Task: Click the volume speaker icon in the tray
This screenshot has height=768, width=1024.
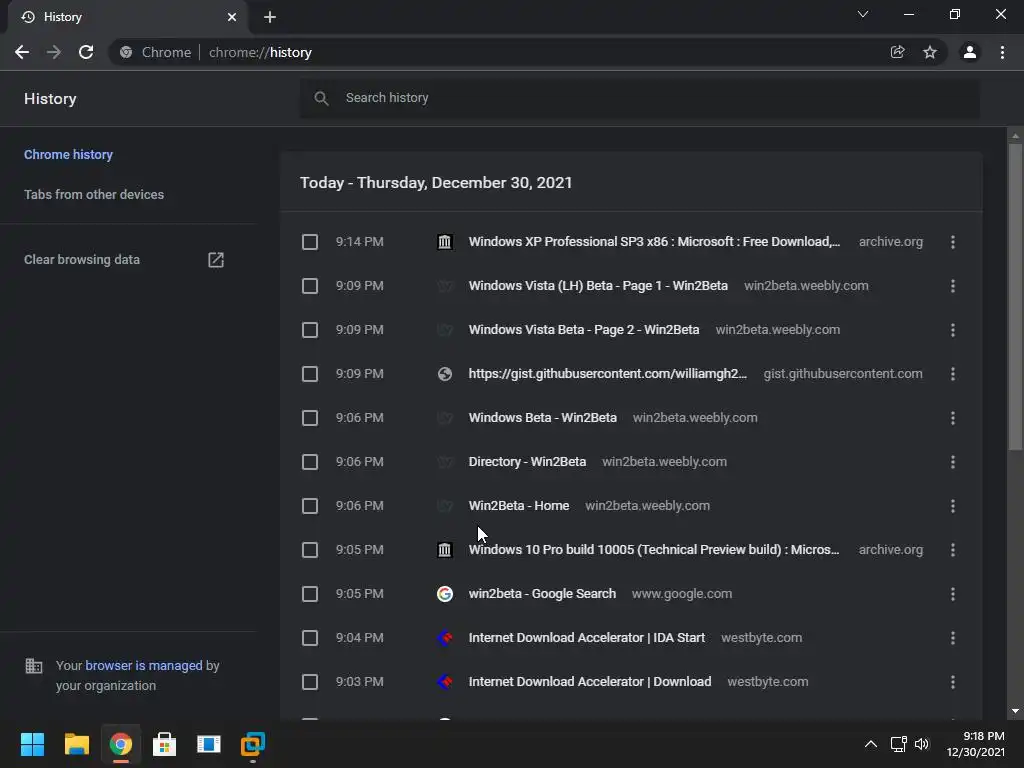Action: [x=921, y=744]
